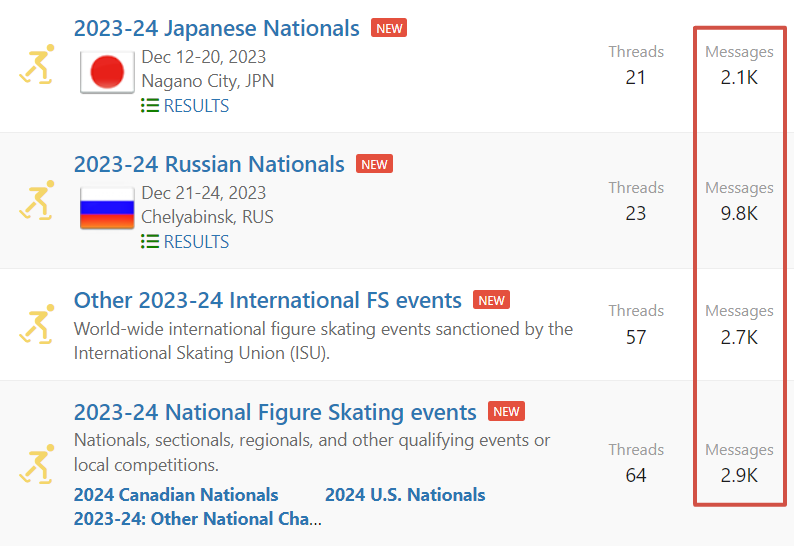Click list icon beside Russian Nationals RESULTS

coord(150,242)
